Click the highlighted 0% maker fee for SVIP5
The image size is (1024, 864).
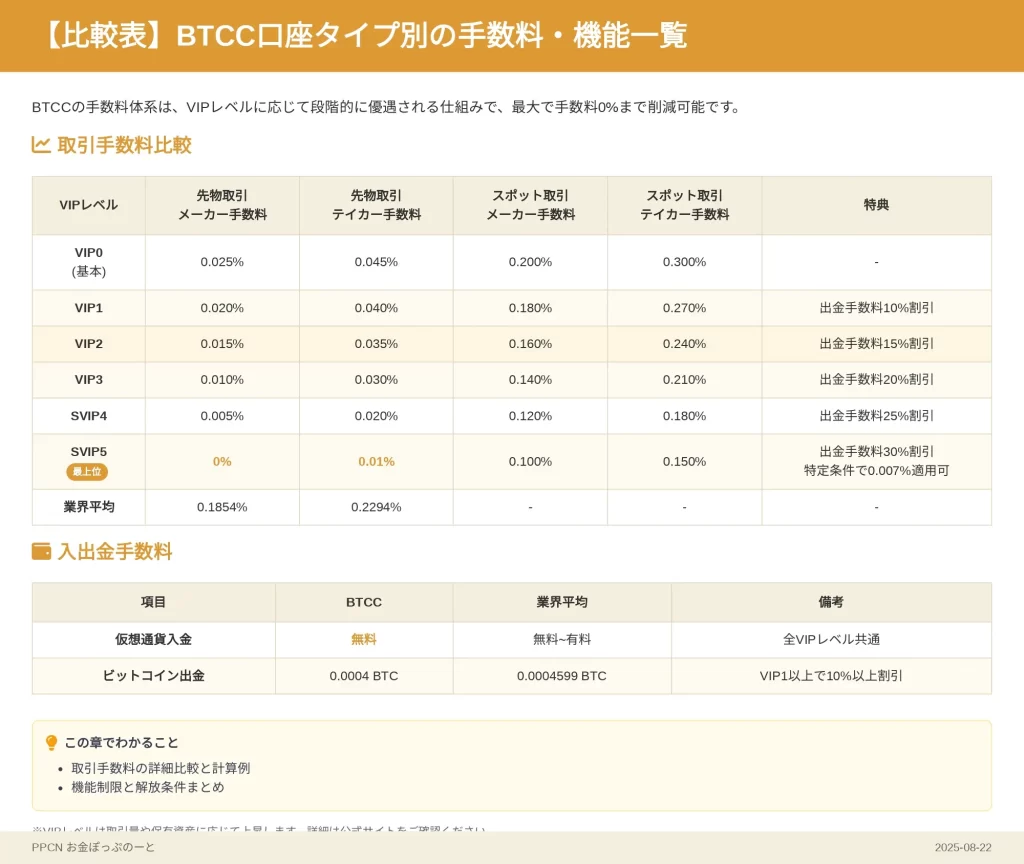pyautogui.click(x=222, y=461)
